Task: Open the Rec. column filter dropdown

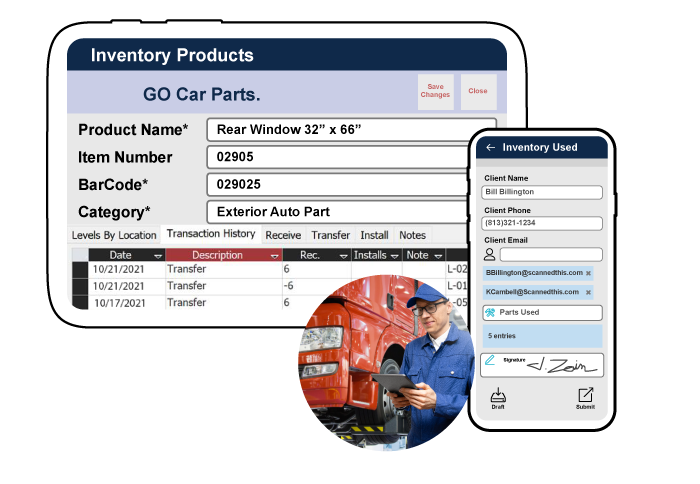Action: coord(343,256)
